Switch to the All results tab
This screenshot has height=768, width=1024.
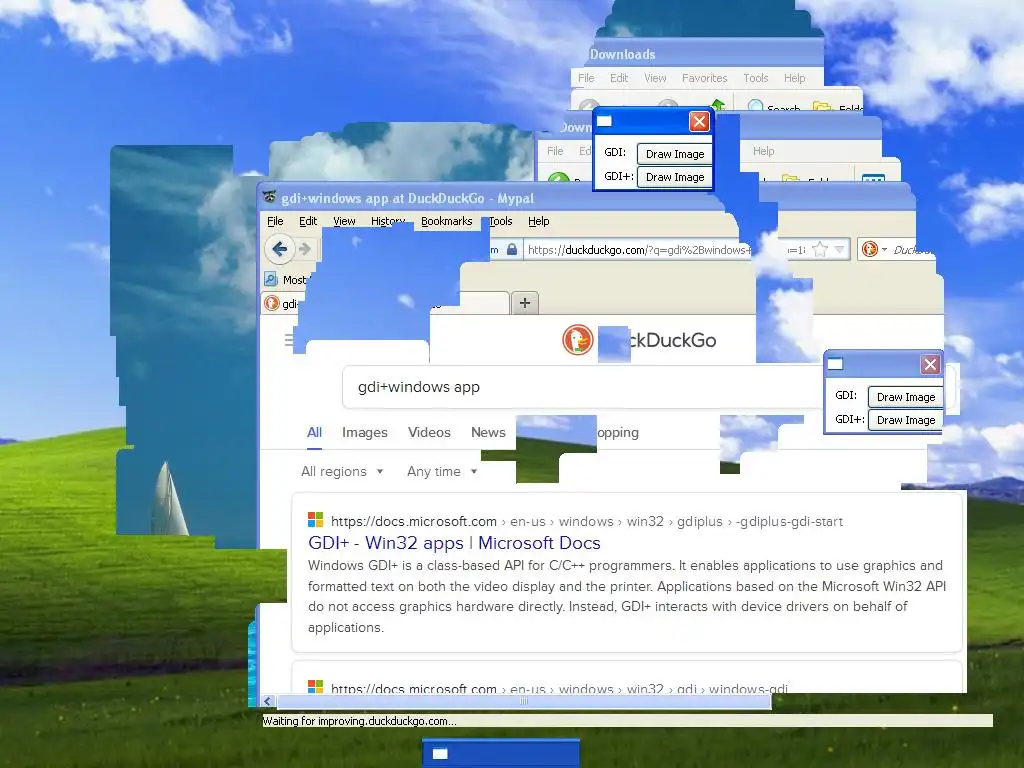(x=314, y=432)
